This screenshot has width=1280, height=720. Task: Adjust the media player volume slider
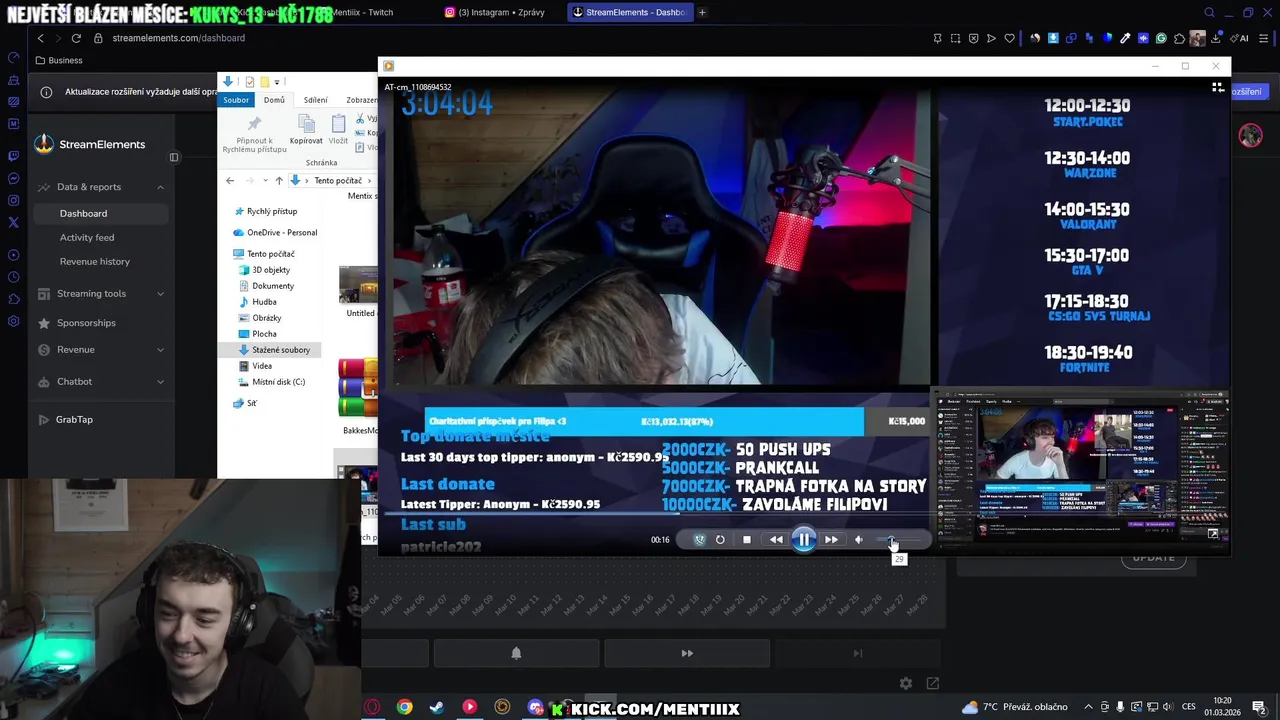click(x=898, y=540)
